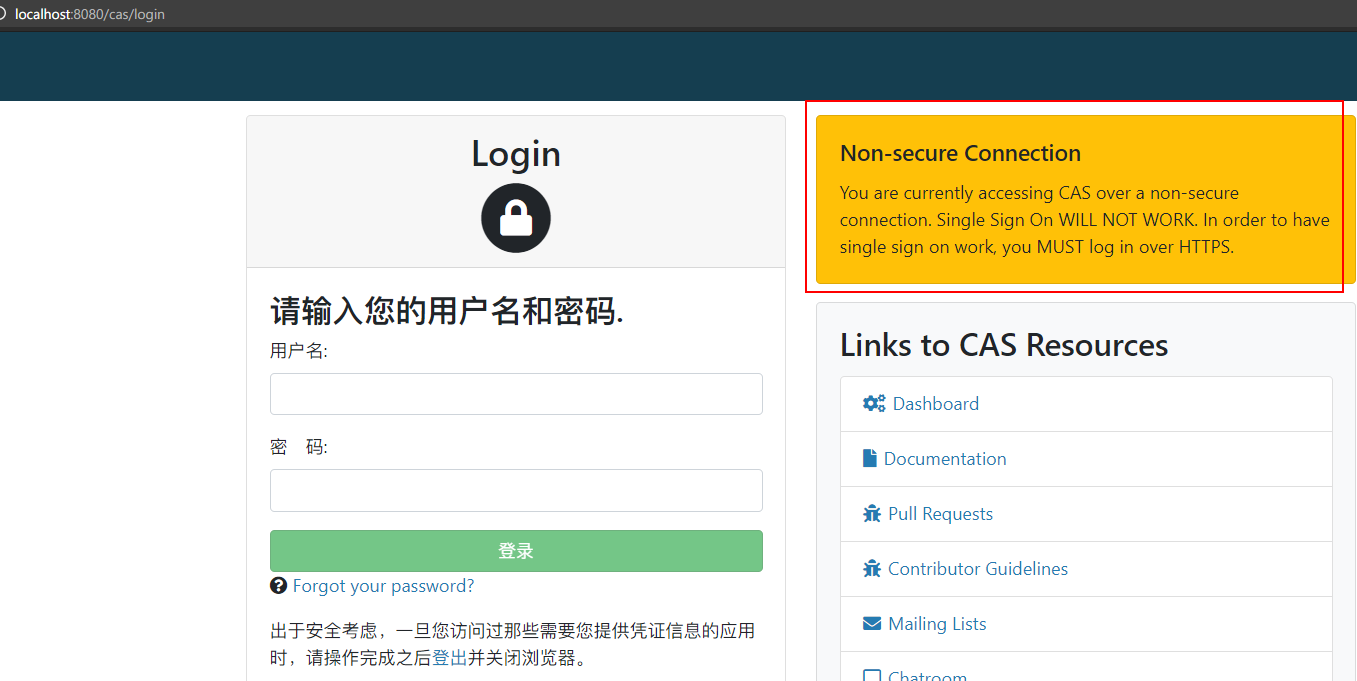The height and width of the screenshot is (681, 1357).
Task: Click the 密码 field label
Action: point(299,447)
